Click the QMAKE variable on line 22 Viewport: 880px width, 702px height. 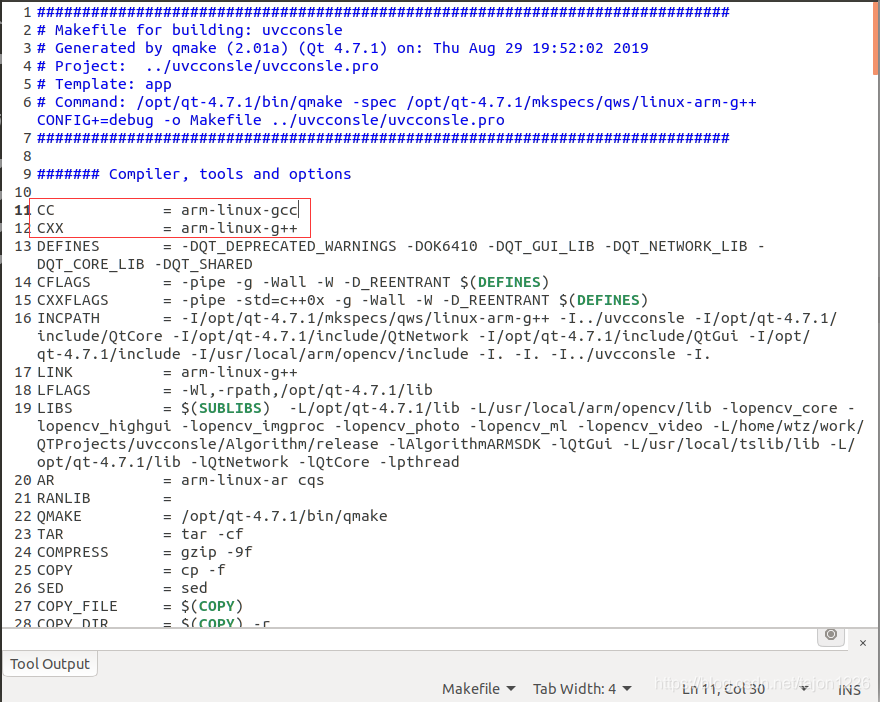click(59, 516)
